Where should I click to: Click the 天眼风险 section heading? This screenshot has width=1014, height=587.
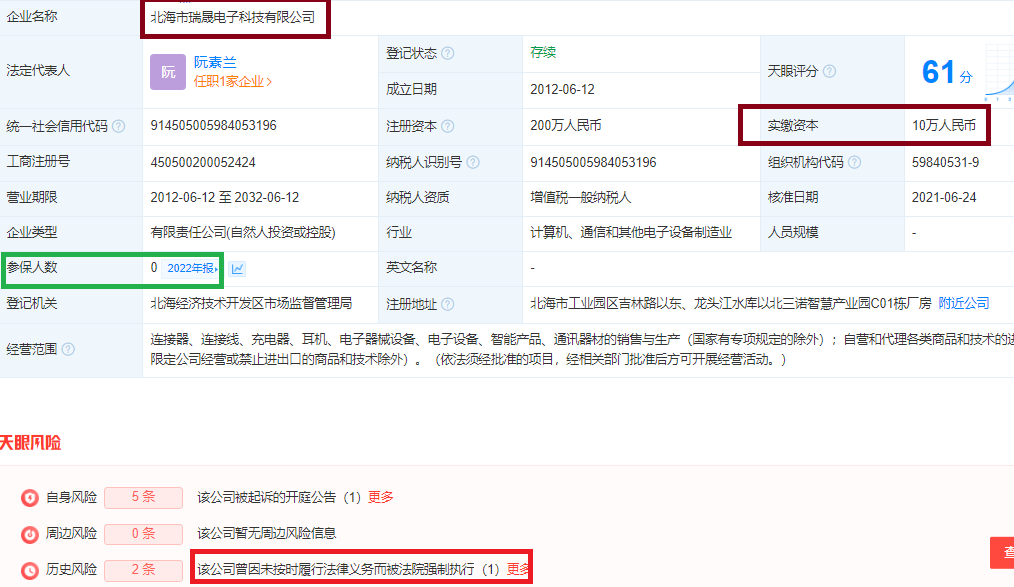pyautogui.click(x=30, y=443)
